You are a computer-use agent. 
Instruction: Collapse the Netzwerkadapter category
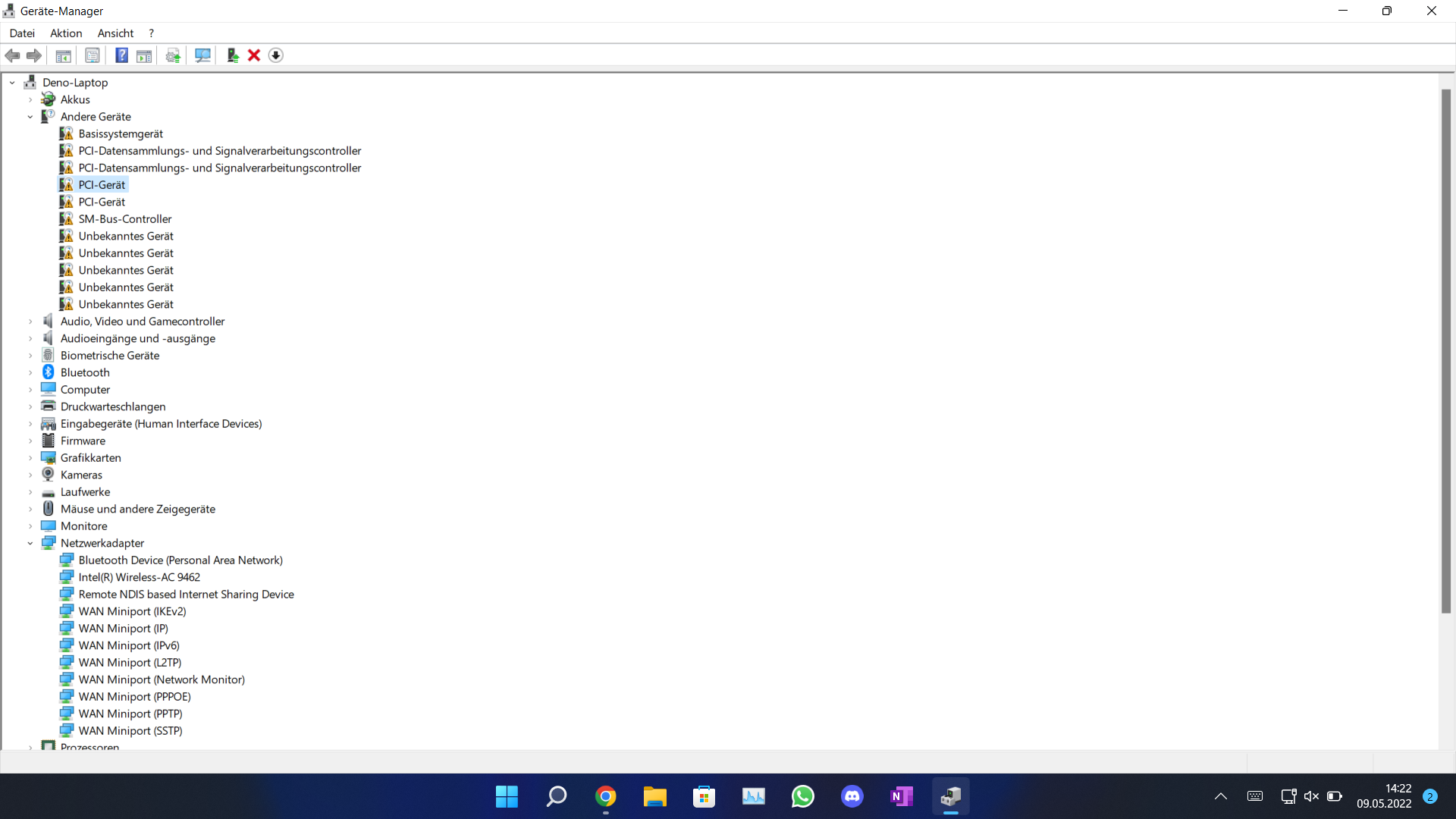coord(30,543)
